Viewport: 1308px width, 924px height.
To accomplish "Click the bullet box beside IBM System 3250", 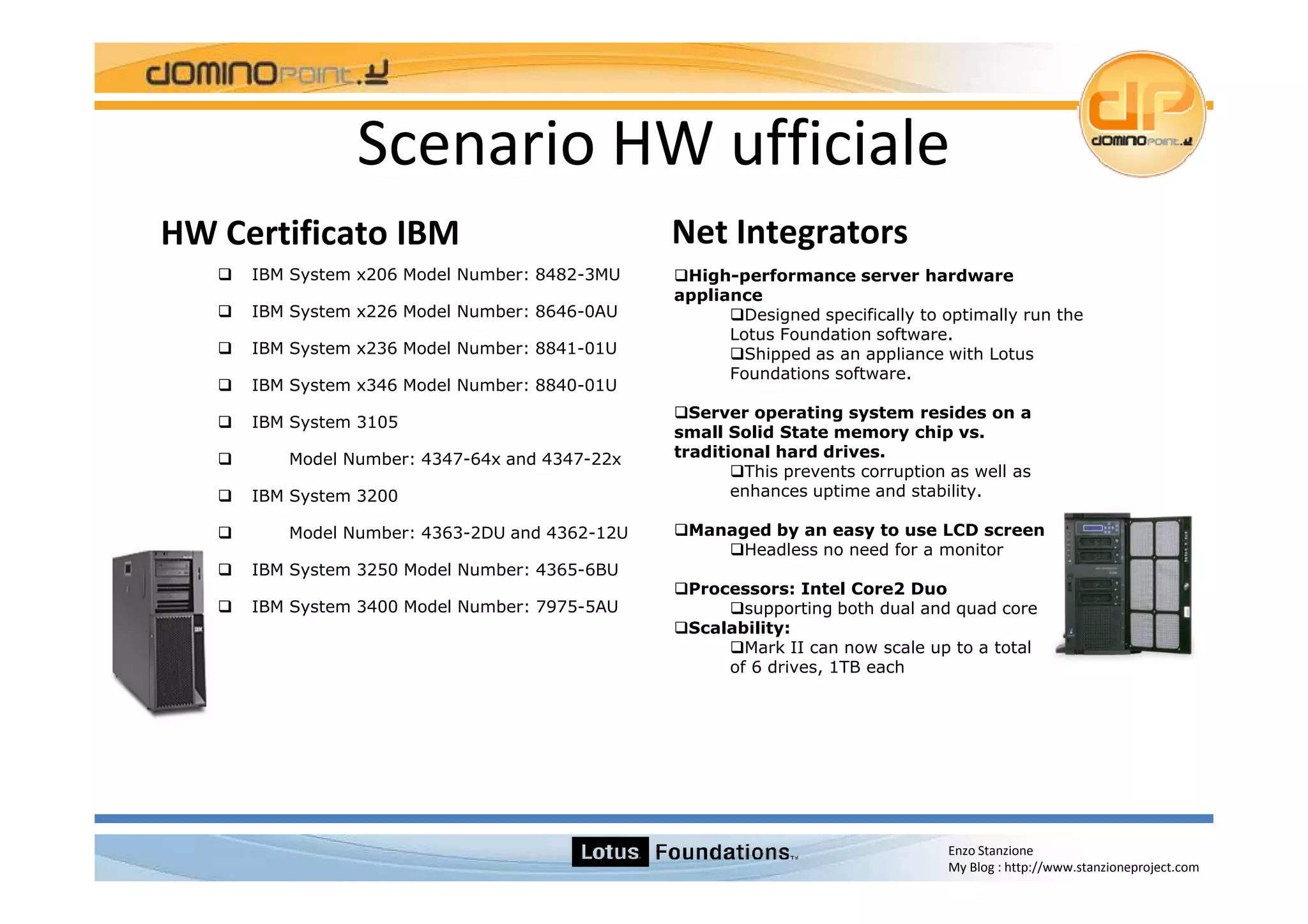I will pos(225,570).
